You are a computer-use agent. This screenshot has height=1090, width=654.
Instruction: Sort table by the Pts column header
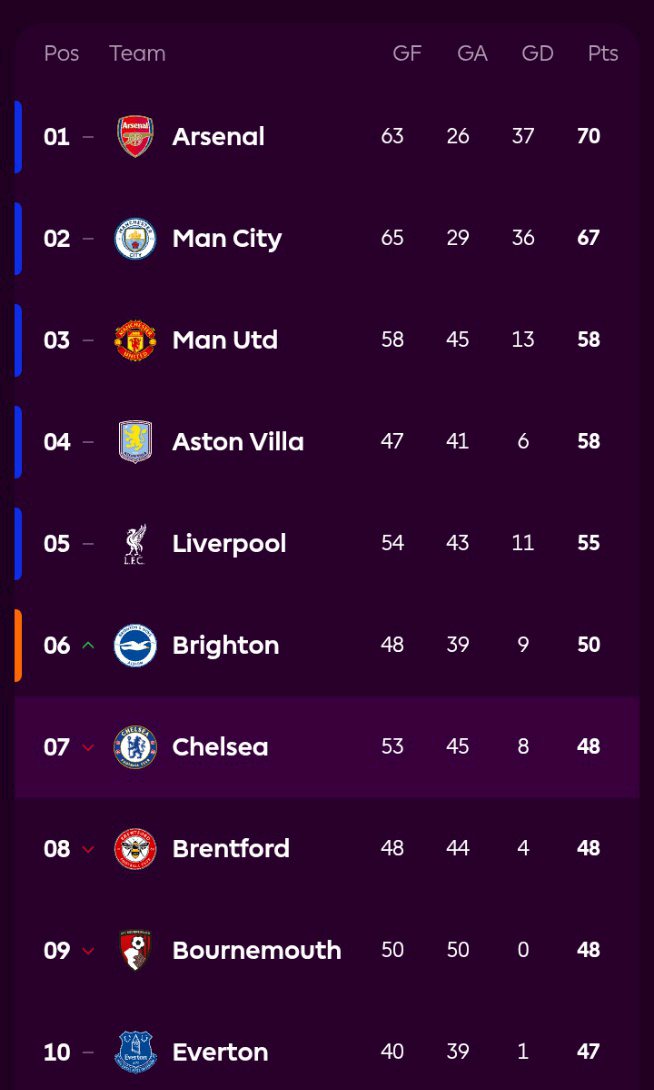click(603, 54)
